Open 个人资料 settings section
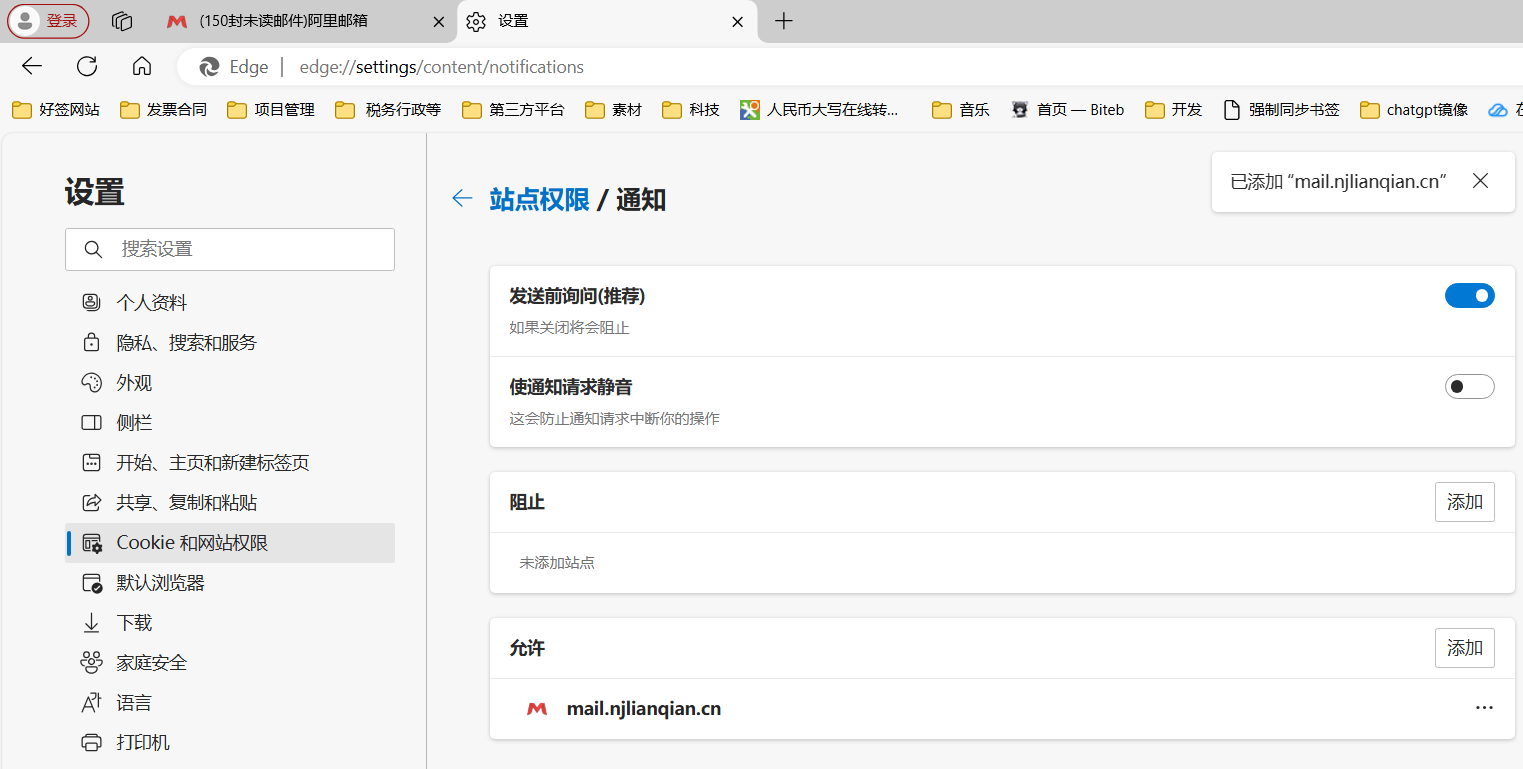1523x769 pixels. tap(230, 302)
